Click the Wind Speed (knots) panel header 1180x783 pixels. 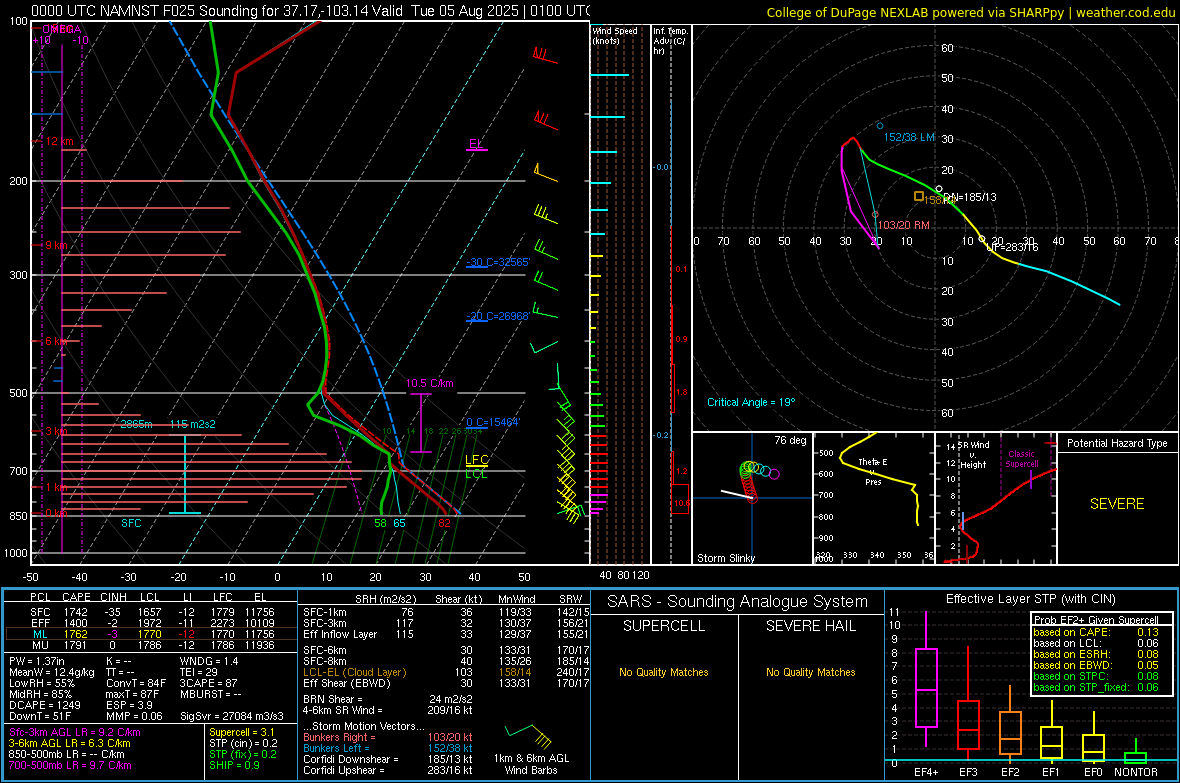click(615, 35)
